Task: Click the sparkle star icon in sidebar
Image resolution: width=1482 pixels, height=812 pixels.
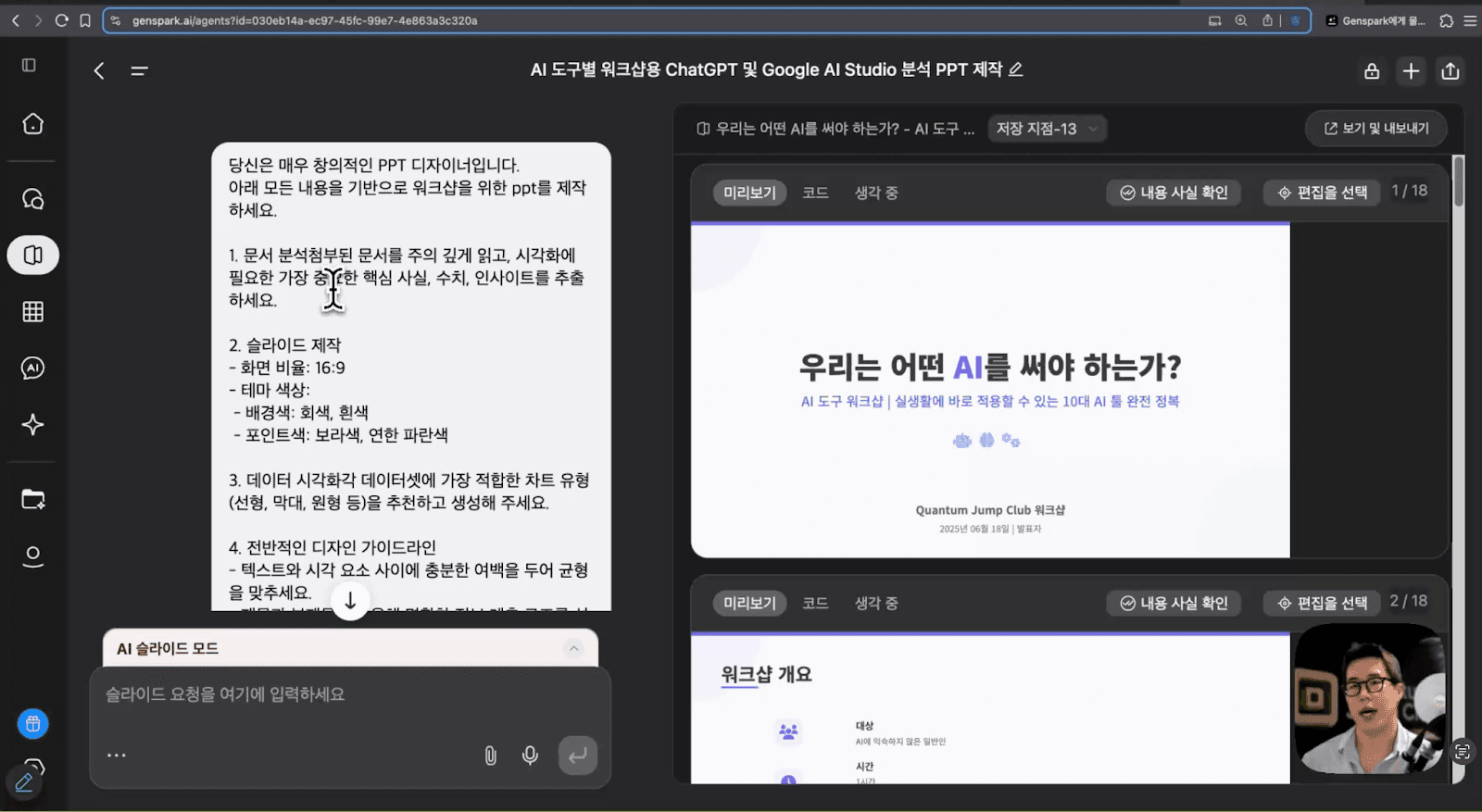Action: click(33, 425)
